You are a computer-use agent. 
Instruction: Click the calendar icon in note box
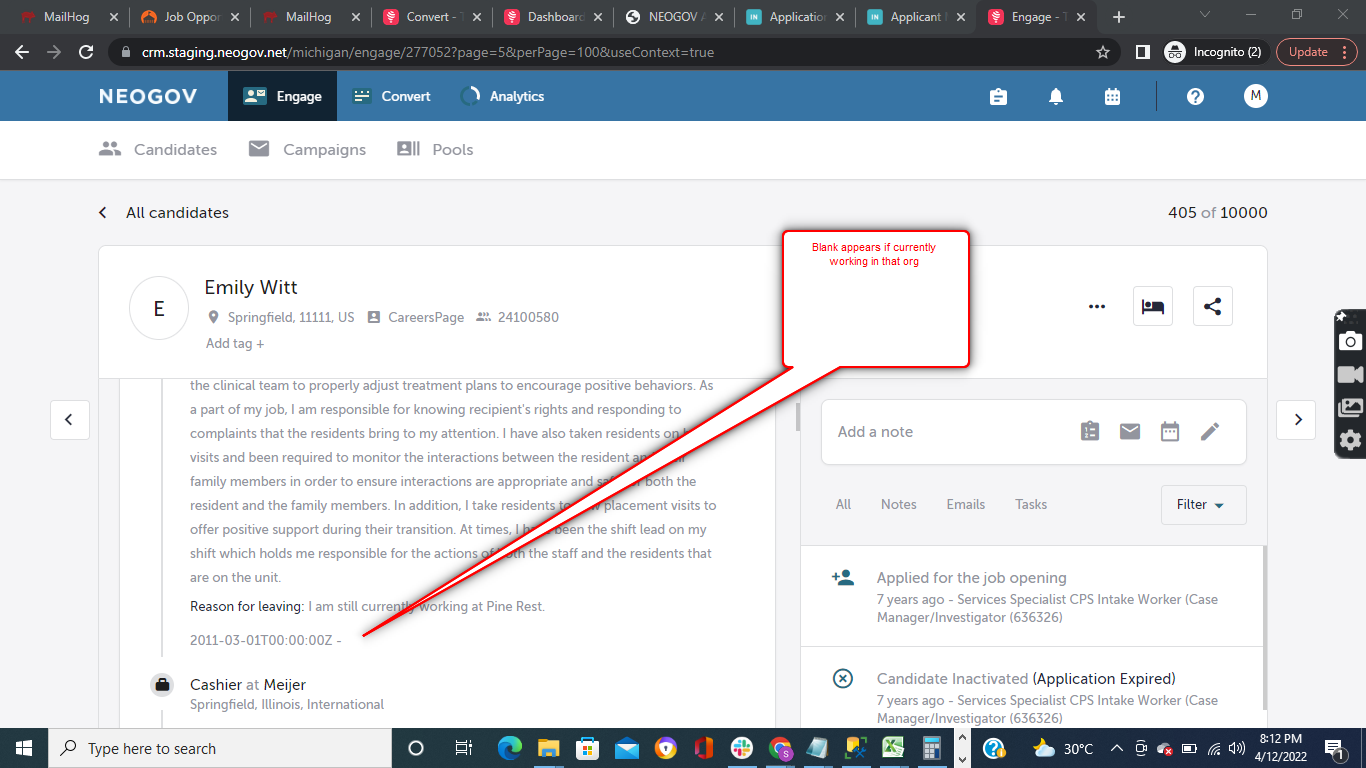(1170, 432)
